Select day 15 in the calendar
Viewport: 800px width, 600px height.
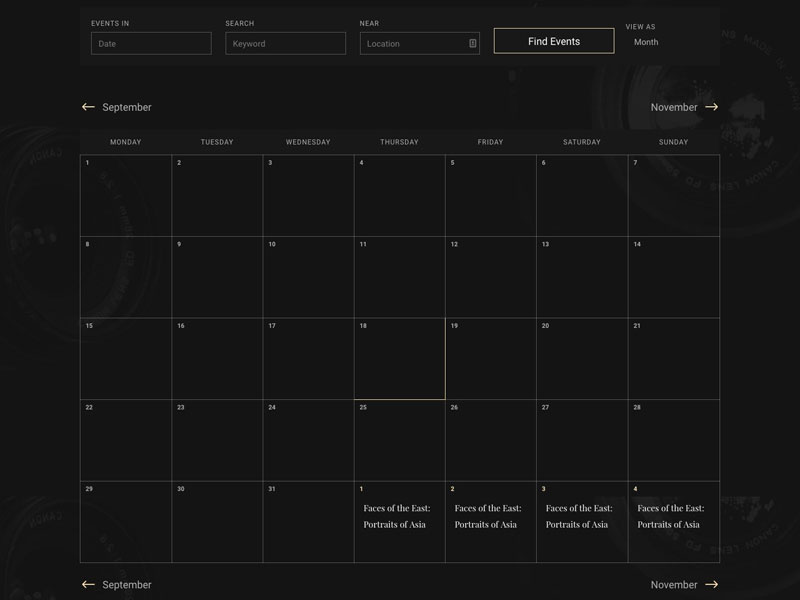pos(126,359)
